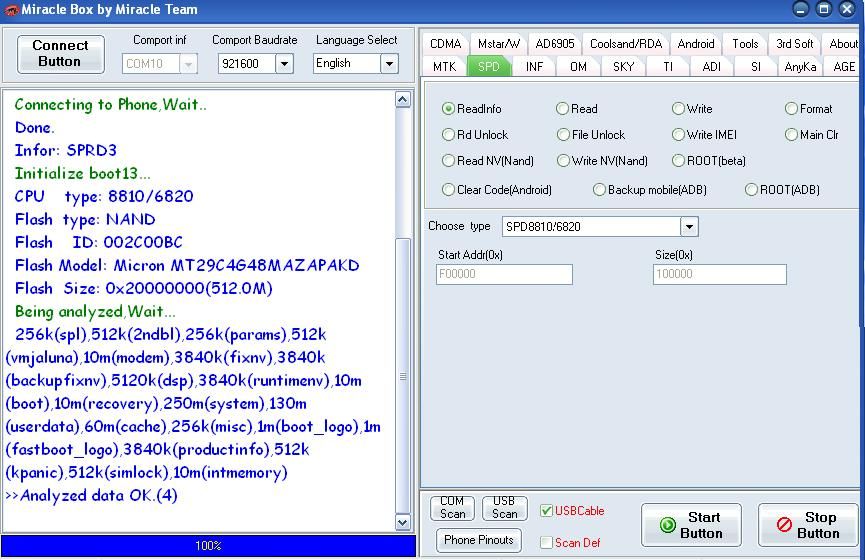Image resolution: width=865 pixels, height=560 pixels.
Task: Switch to the AD6905 tab
Action: click(555, 44)
